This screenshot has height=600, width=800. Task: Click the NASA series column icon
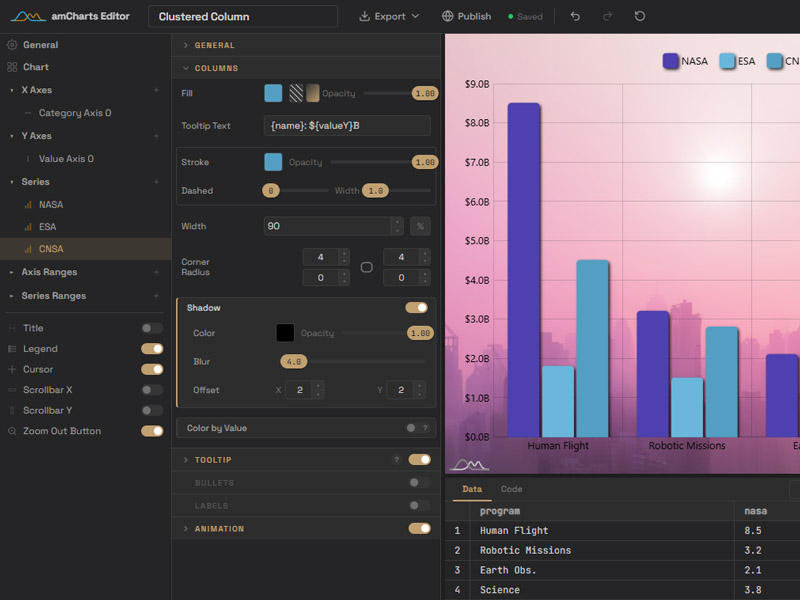tap(28, 205)
